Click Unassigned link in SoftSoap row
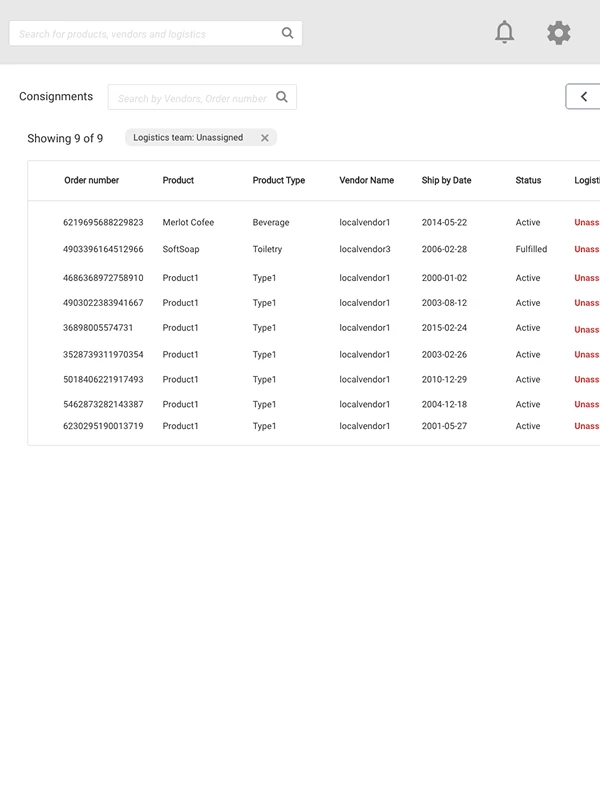Image resolution: width=600 pixels, height=800 pixels. [x=587, y=249]
